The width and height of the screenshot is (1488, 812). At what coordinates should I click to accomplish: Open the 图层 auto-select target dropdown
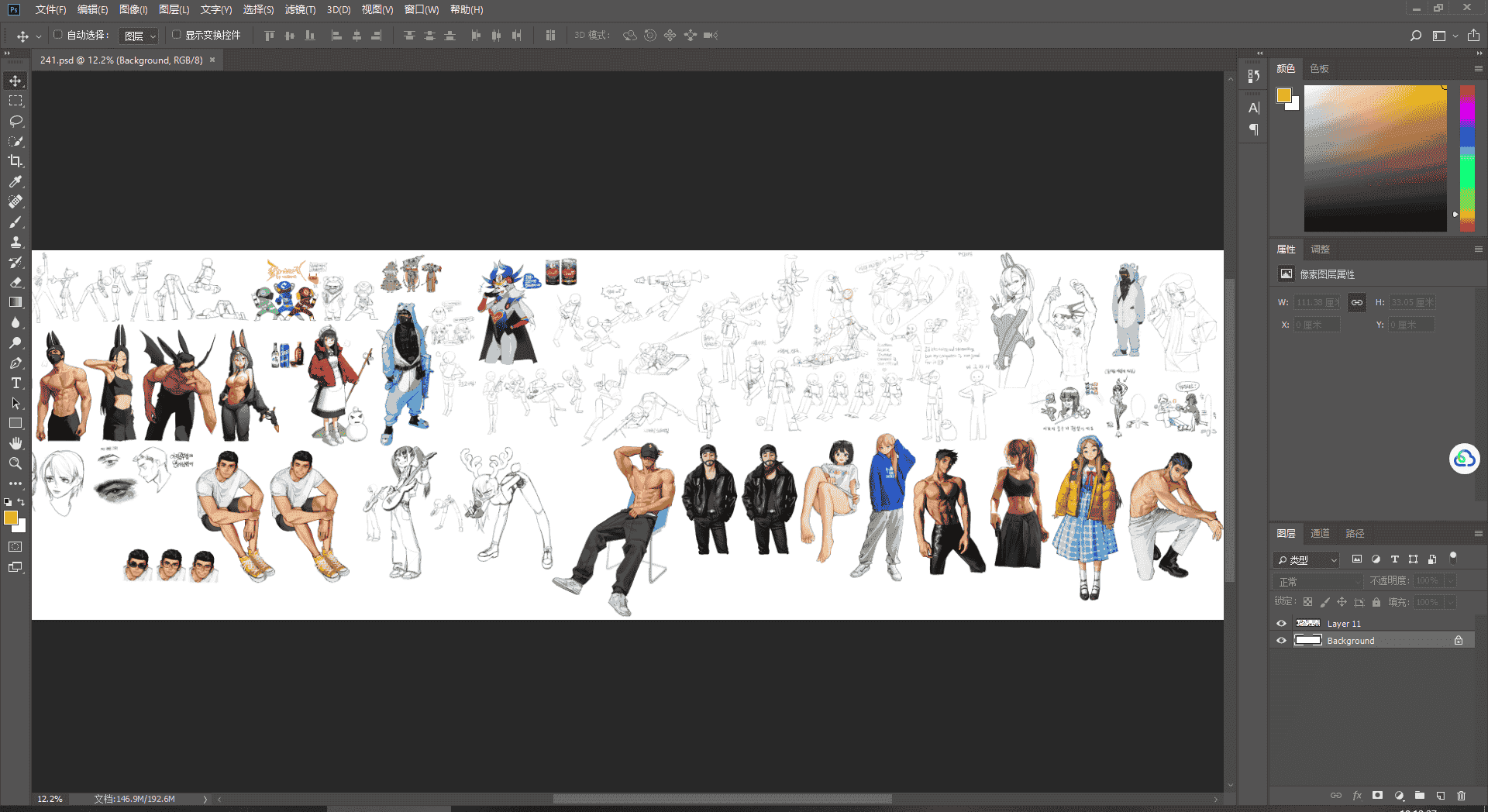[139, 36]
